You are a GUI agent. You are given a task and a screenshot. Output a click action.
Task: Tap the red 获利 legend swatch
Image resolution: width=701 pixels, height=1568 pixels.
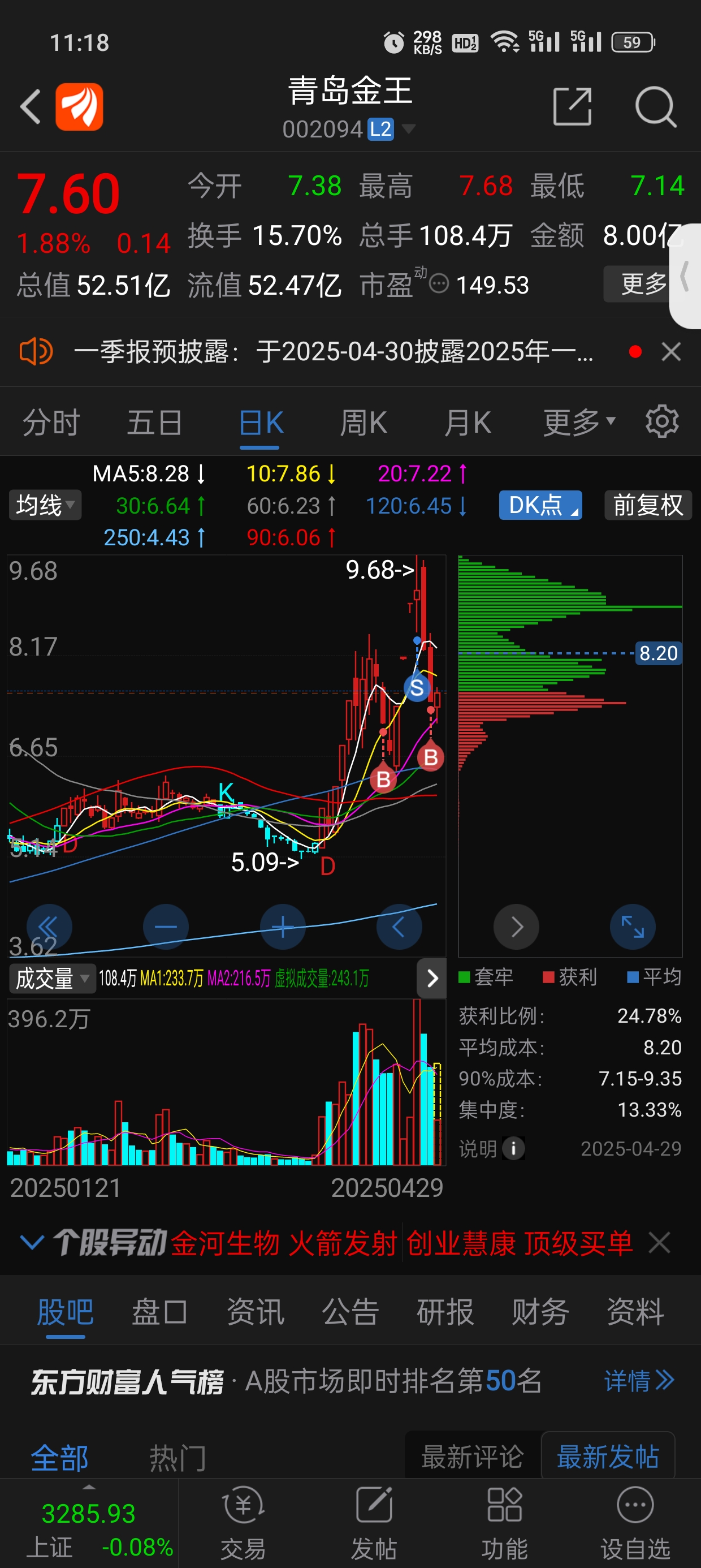tap(548, 977)
